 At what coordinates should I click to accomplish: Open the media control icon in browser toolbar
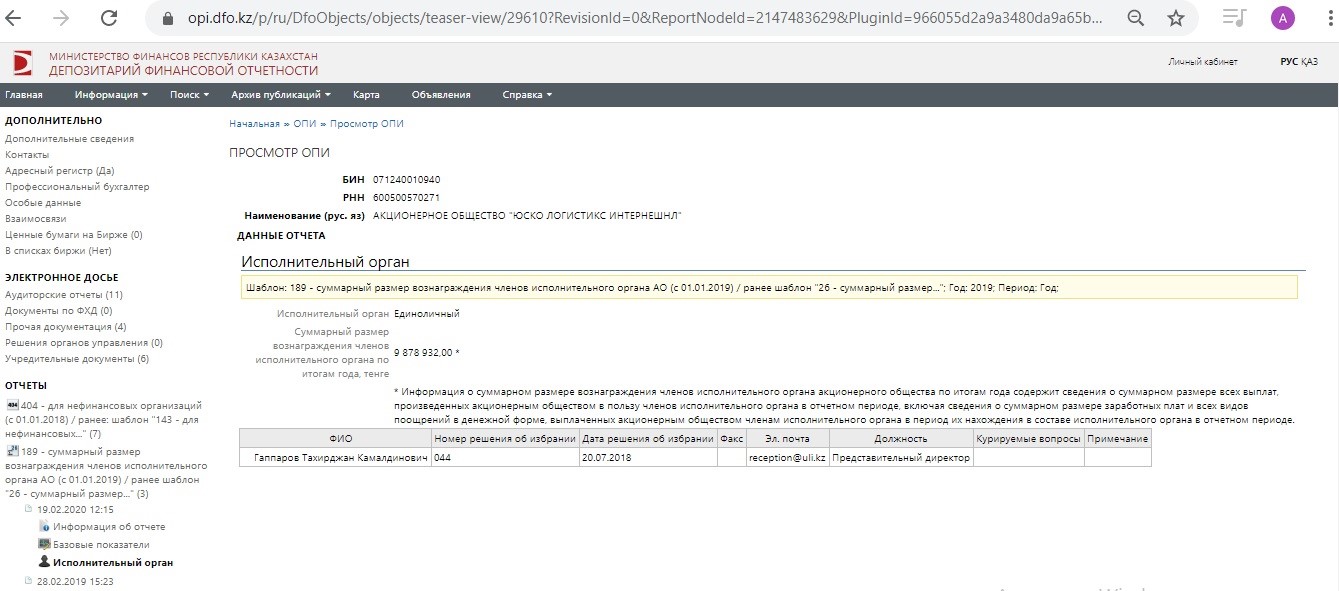point(1235,18)
